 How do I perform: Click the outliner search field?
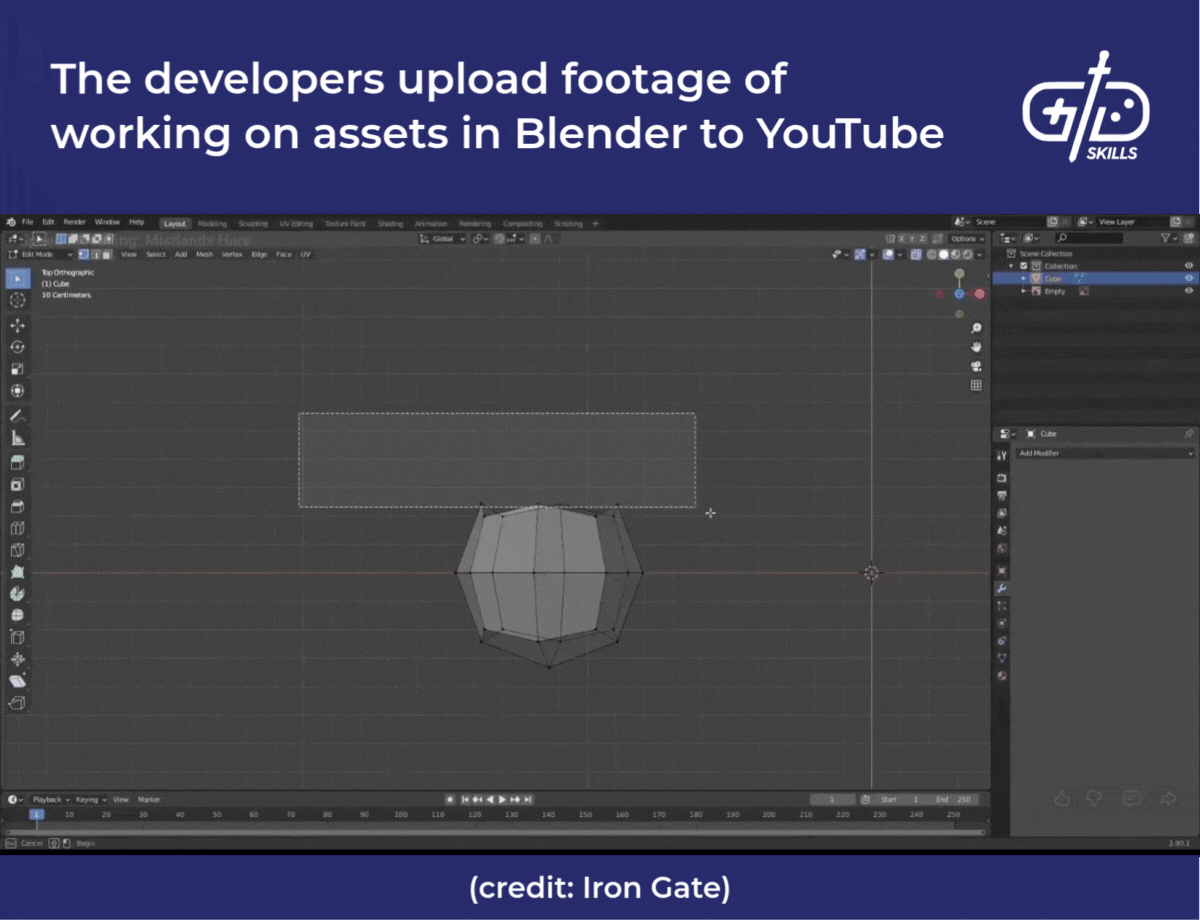point(1089,238)
